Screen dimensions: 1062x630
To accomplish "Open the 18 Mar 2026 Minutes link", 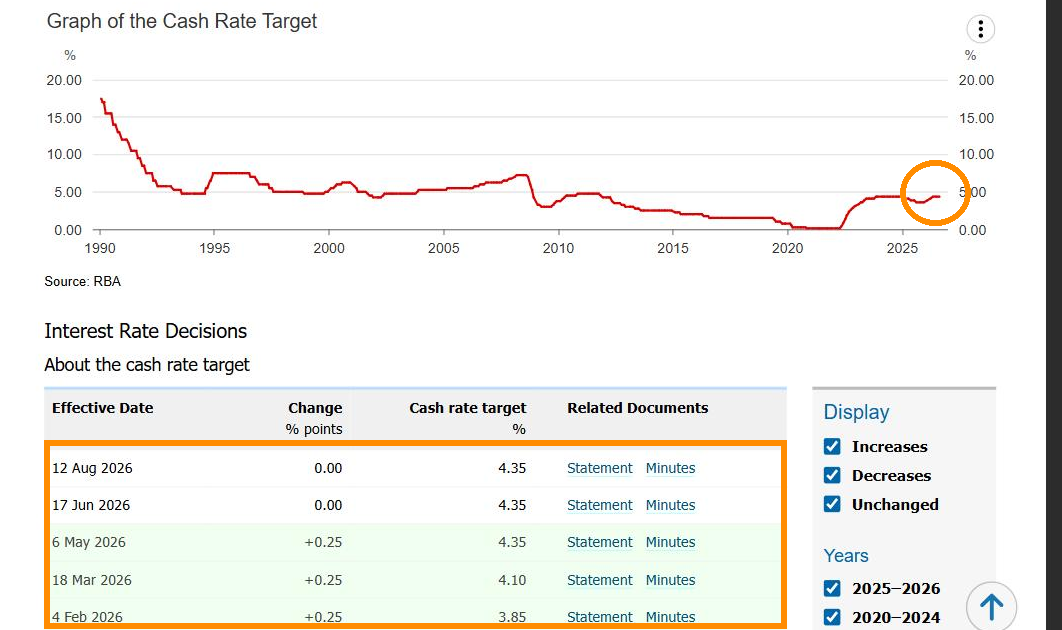I will pos(671,580).
